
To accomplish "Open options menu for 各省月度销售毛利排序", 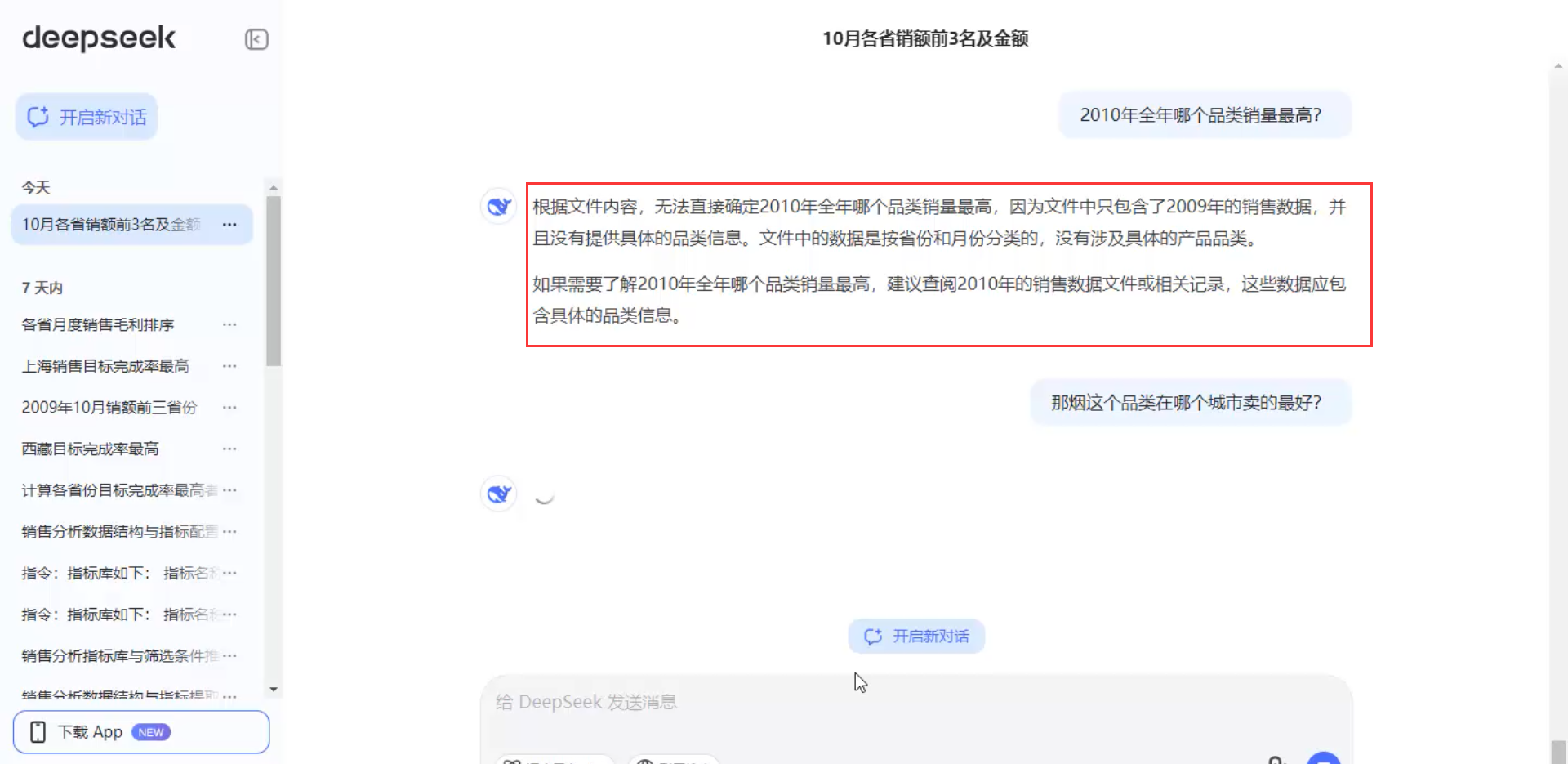I will [x=229, y=325].
